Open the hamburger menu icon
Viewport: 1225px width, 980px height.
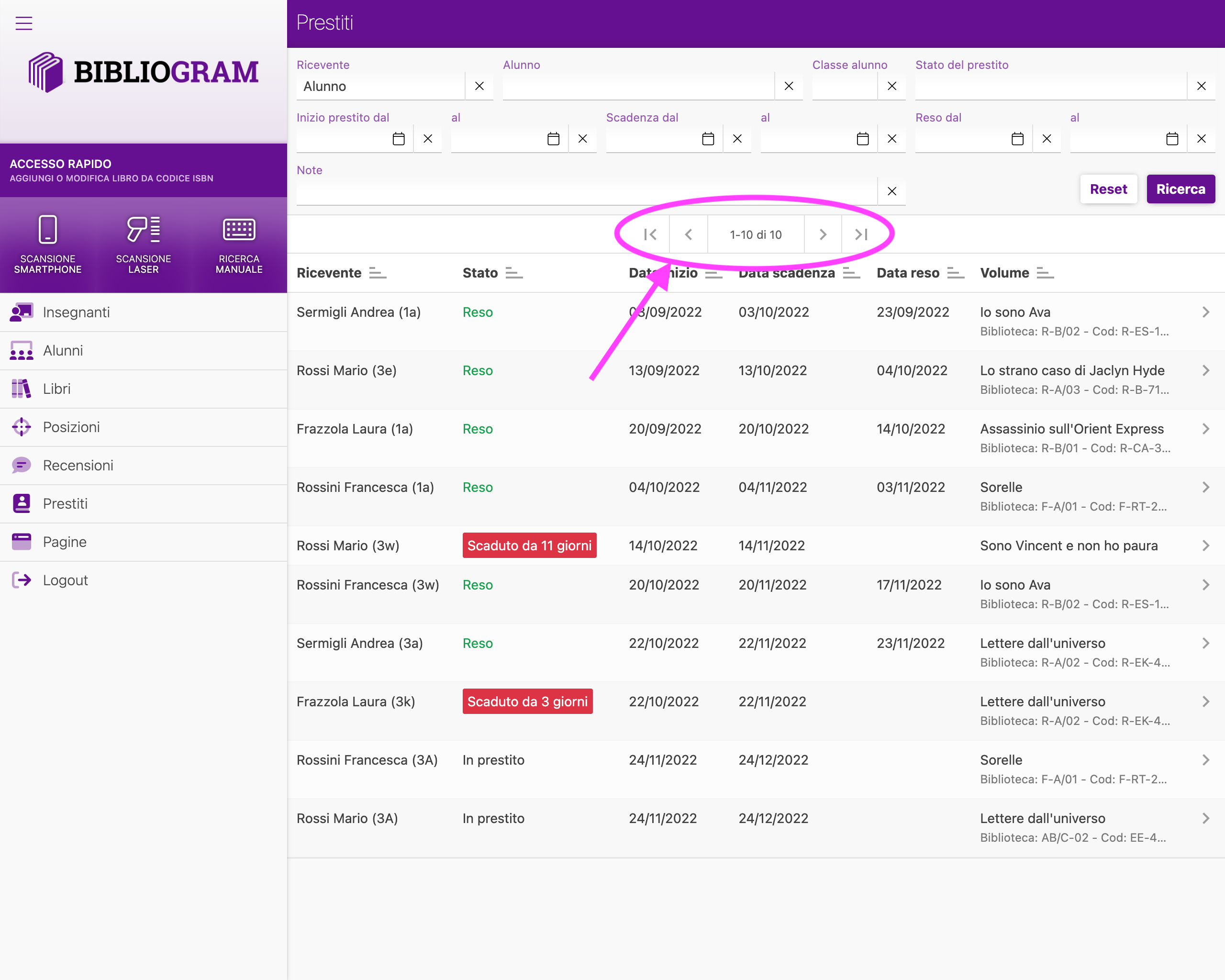point(23,22)
